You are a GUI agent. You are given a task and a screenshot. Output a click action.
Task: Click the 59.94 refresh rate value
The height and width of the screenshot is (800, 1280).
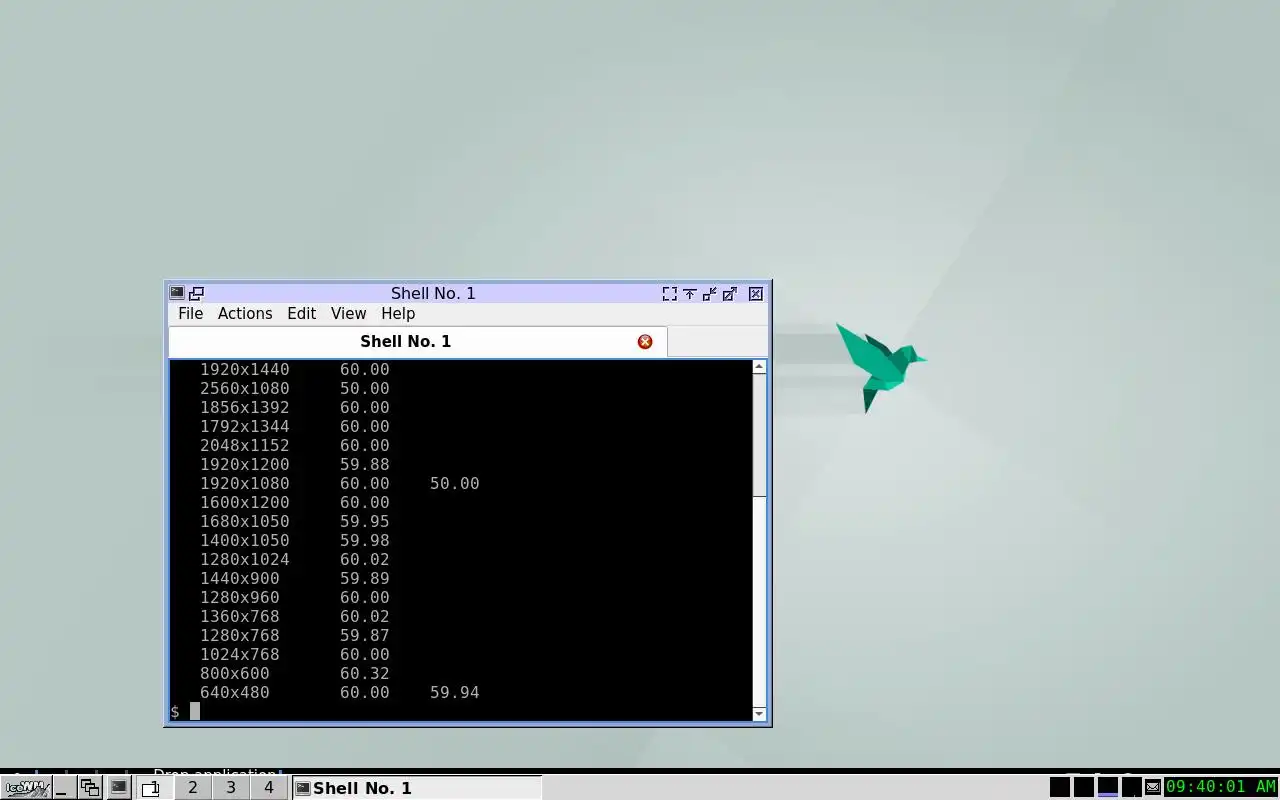455,693
